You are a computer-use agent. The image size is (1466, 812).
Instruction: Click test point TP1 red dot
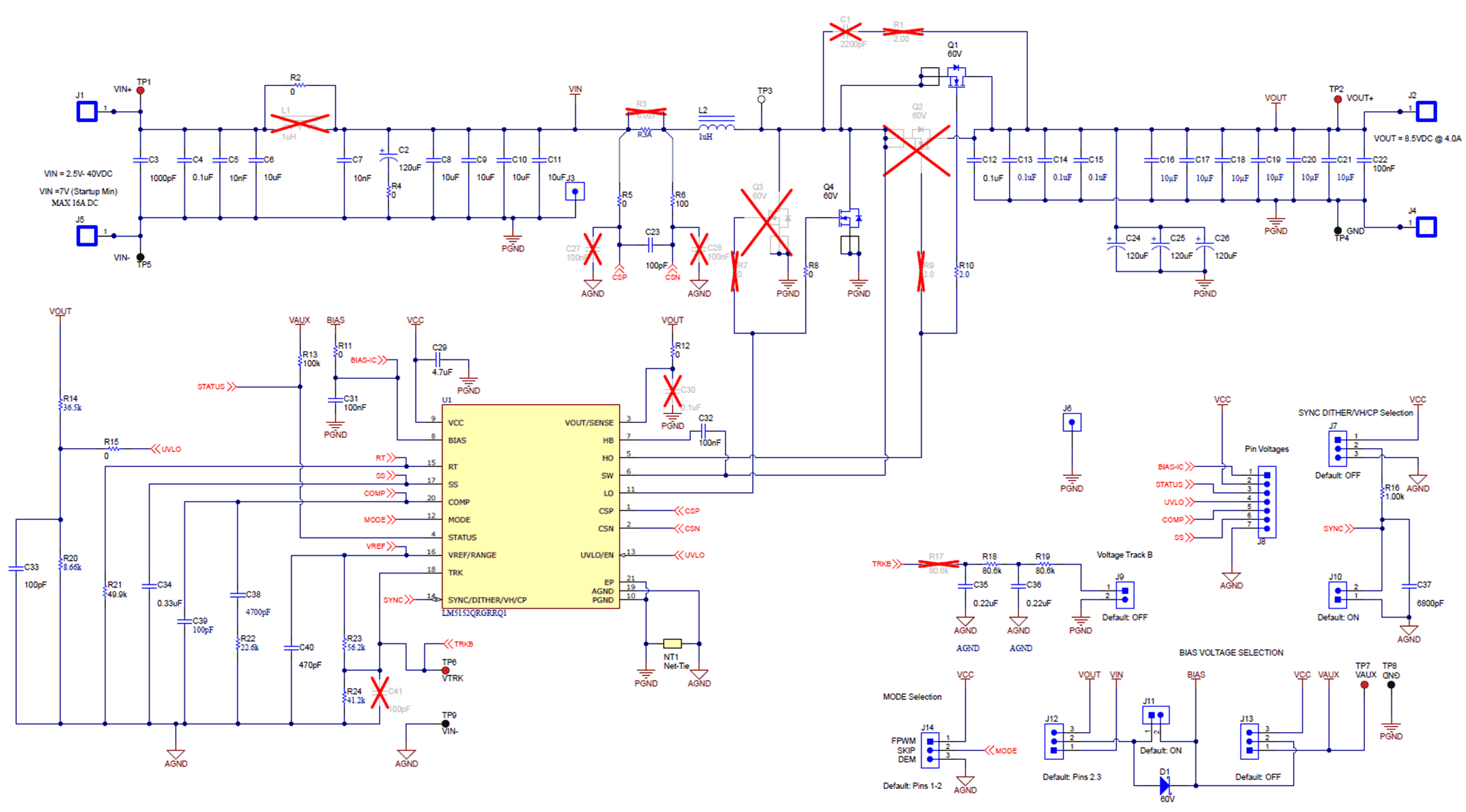point(140,90)
